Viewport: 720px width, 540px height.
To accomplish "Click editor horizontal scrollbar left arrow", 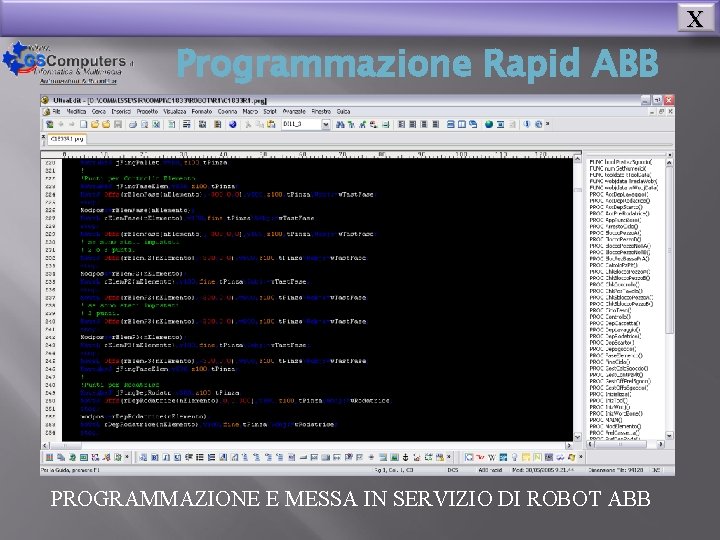I will point(45,445).
